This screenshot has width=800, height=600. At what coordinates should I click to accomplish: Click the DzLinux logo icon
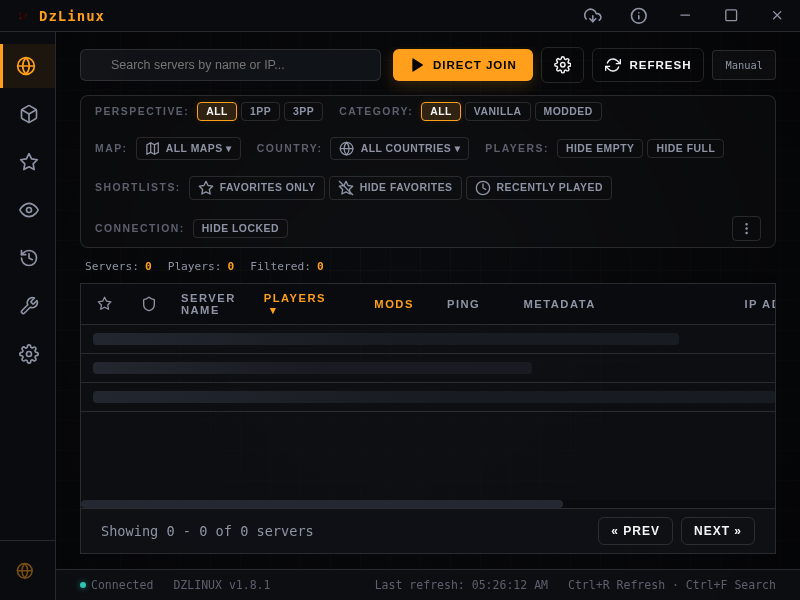point(23,16)
